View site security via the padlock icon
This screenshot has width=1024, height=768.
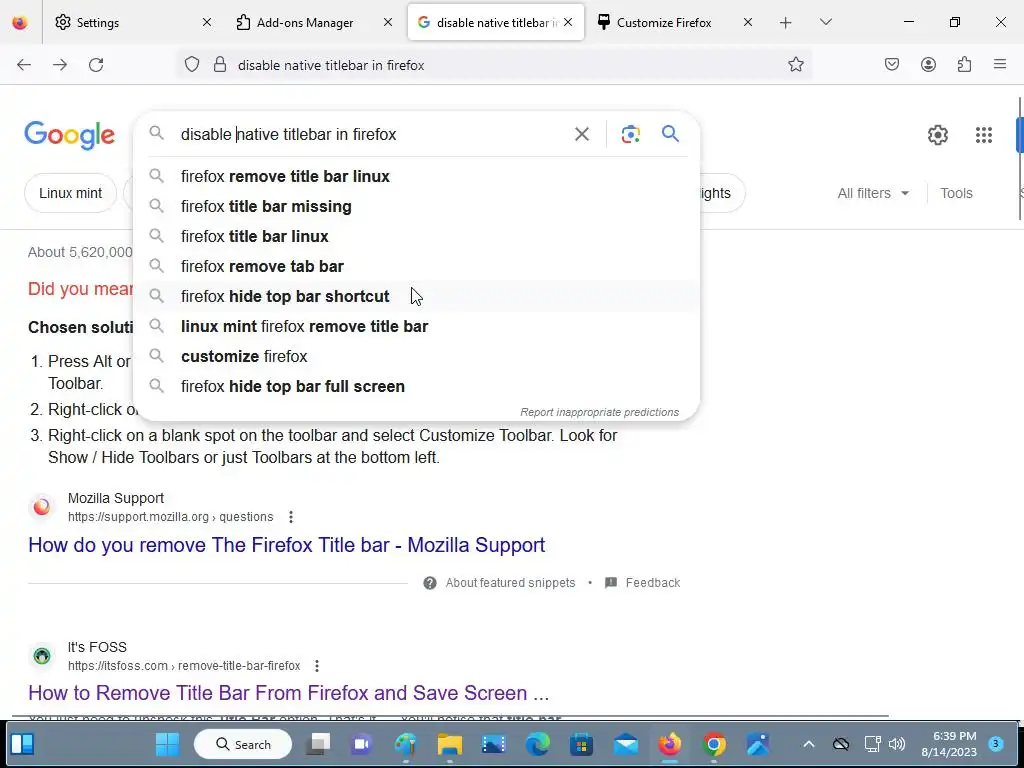tap(220, 65)
